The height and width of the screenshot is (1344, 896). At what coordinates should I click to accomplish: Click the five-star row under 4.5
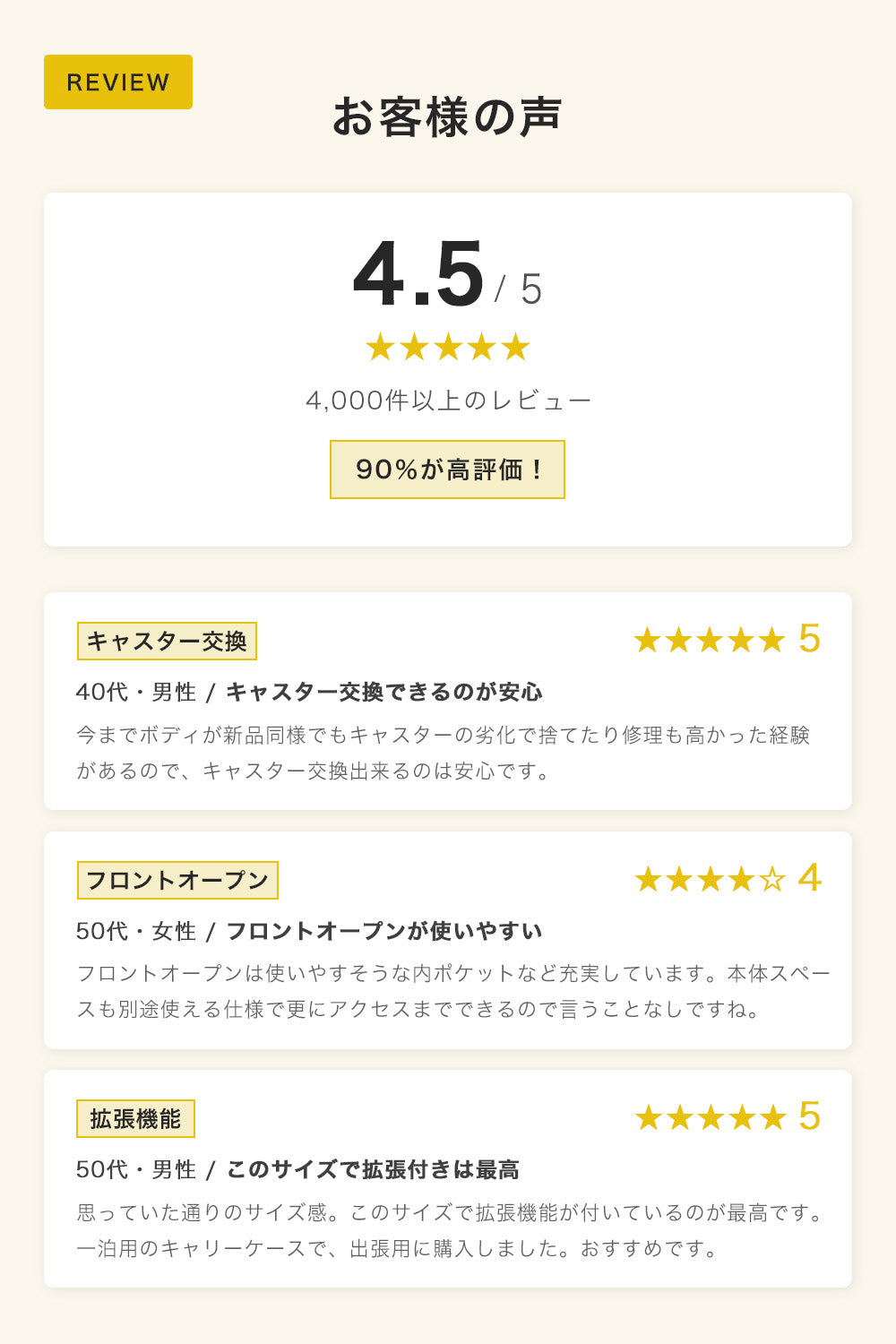pyautogui.click(x=448, y=347)
